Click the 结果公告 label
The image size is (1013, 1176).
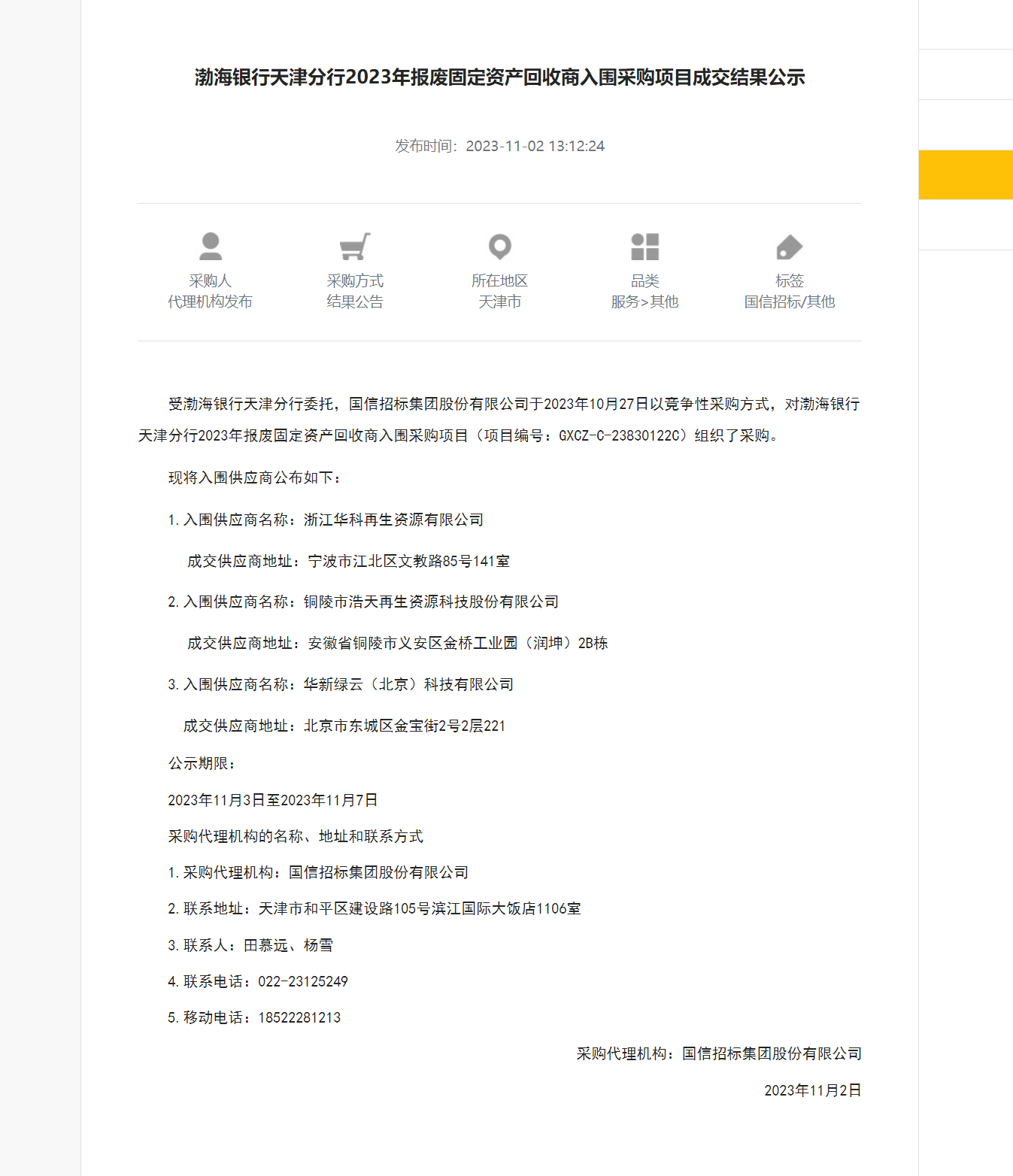355,302
